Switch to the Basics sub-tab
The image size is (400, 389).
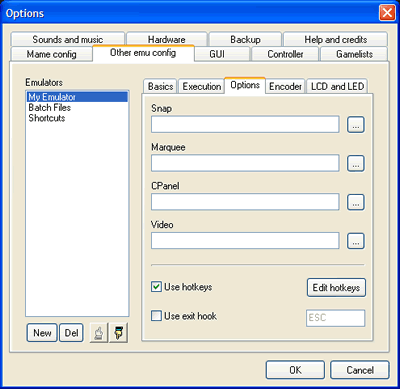(160, 86)
